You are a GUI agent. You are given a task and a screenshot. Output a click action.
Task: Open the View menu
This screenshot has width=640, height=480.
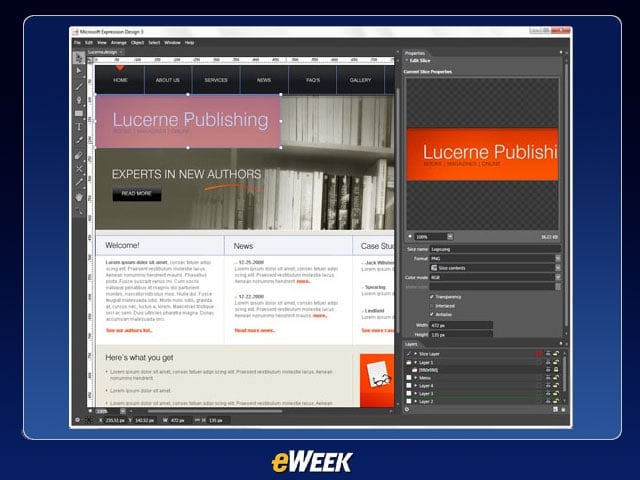[x=102, y=42]
